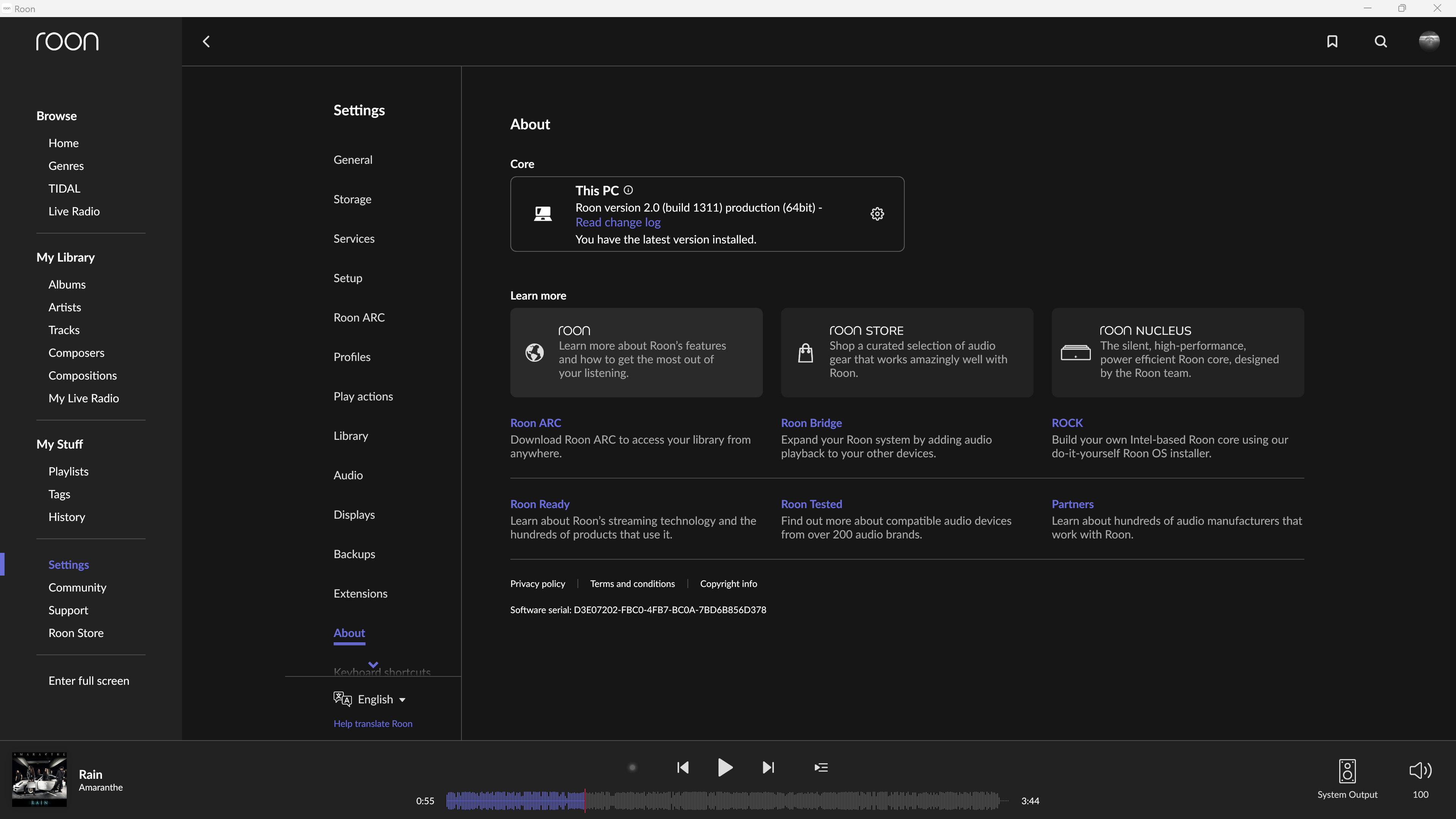Viewport: 1456px width, 819px height.
Task: Open the Core settings gear icon
Action: pos(877,213)
